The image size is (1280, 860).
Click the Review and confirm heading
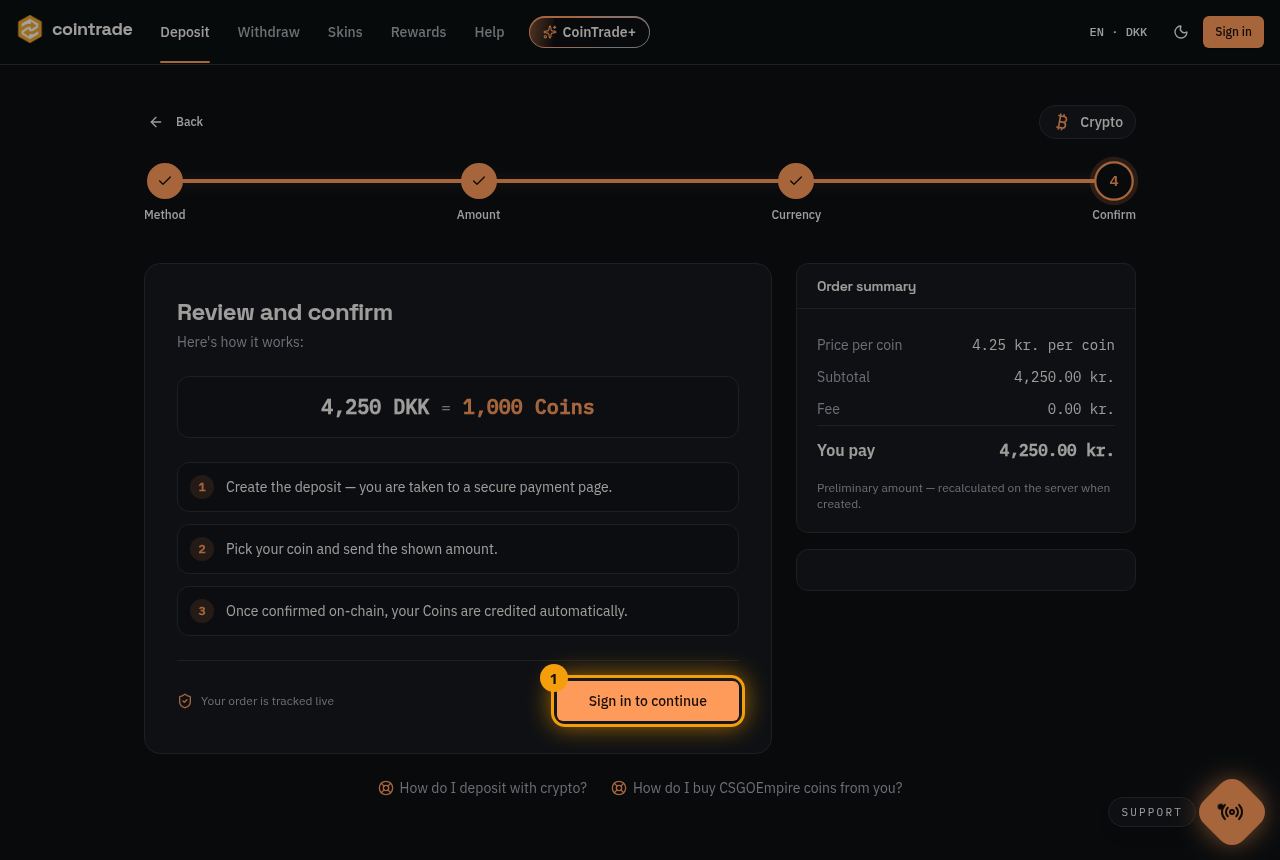285,312
